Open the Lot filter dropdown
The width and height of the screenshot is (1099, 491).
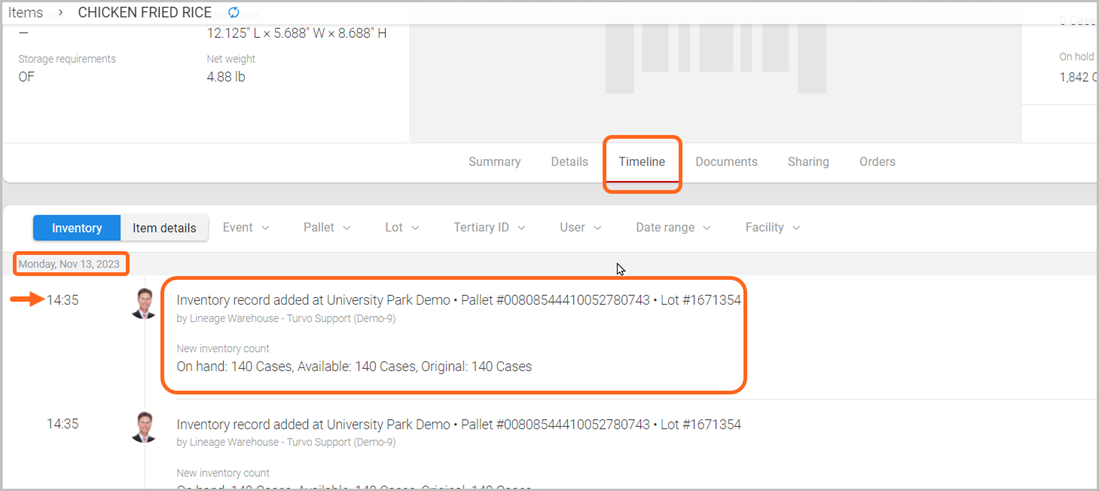pyautogui.click(x=402, y=228)
